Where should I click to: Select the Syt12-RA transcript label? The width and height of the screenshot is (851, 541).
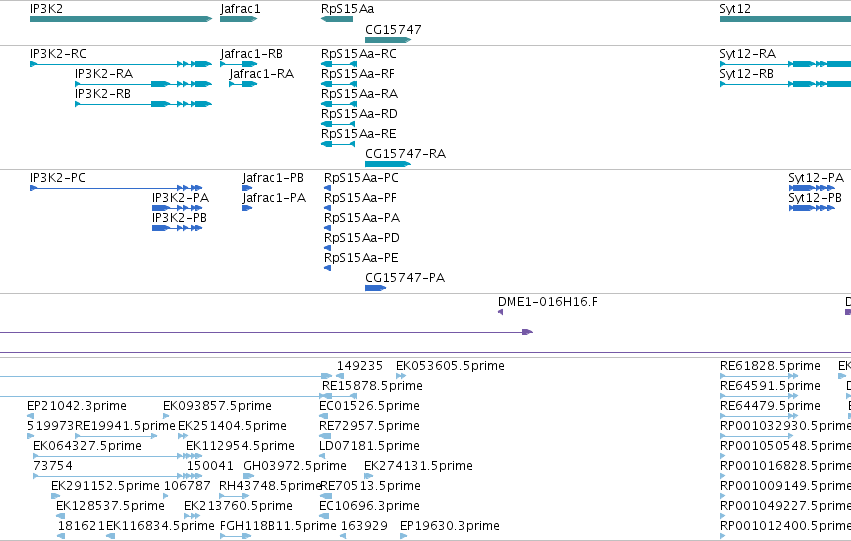[747, 54]
